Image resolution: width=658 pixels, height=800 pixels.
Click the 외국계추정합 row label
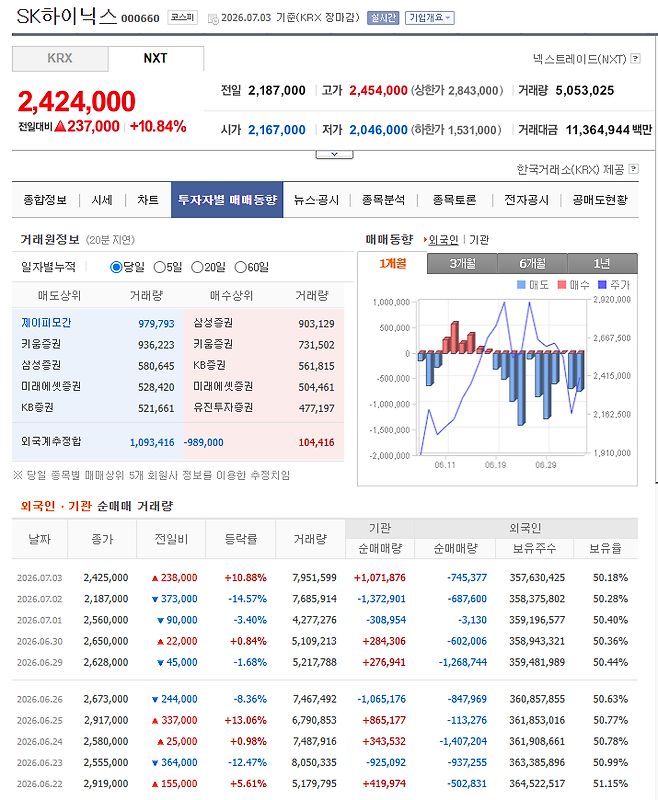pos(51,442)
